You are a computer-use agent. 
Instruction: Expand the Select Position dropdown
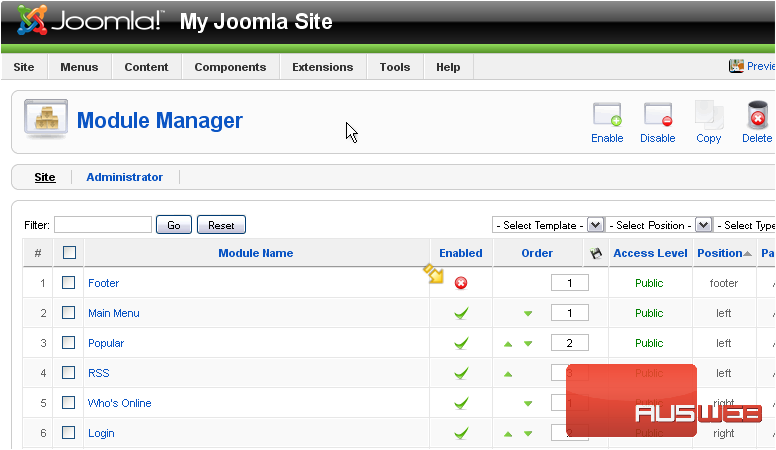click(704, 225)
